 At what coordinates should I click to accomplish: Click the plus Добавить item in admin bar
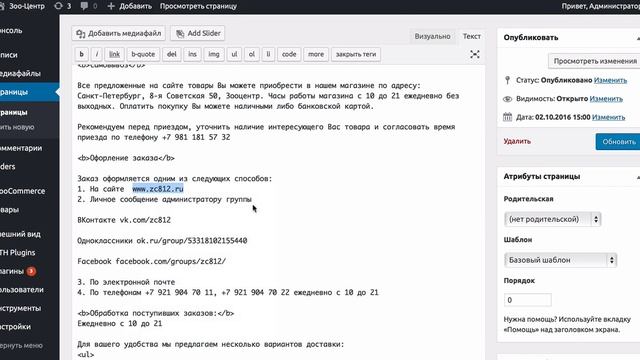point(129,6)
